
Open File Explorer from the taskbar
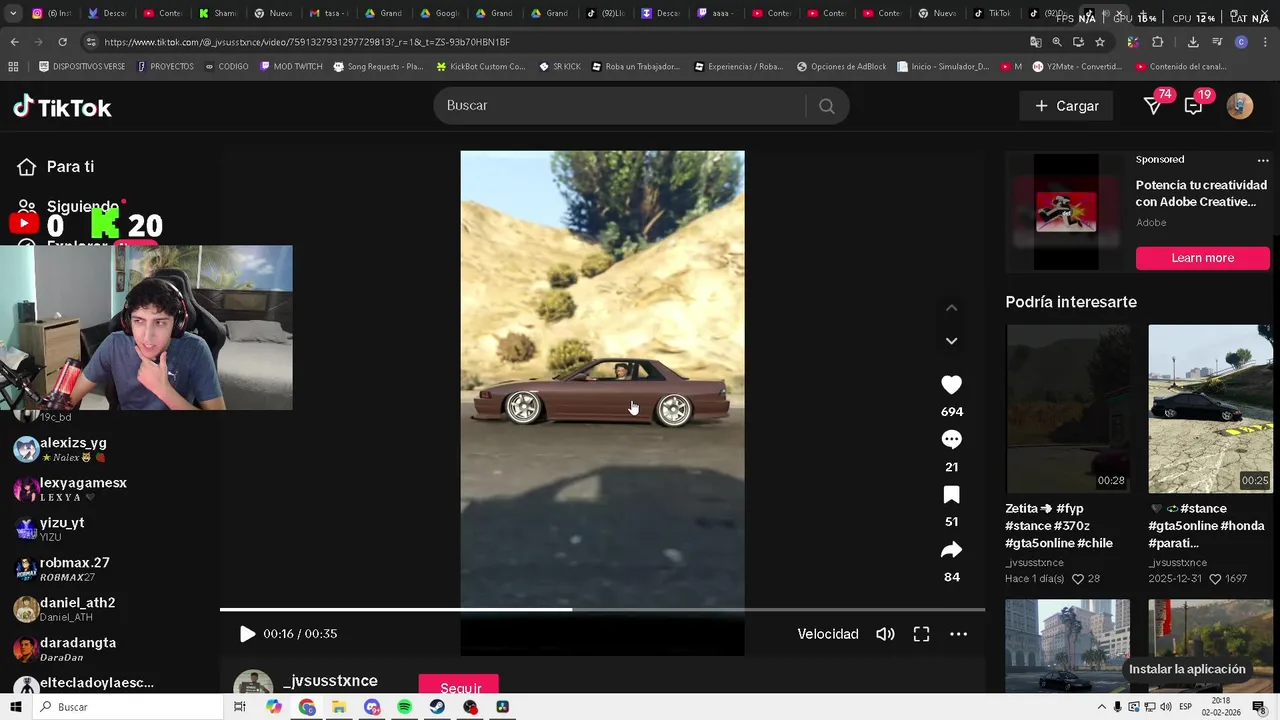pyautogui.click(x=339, y=707)
